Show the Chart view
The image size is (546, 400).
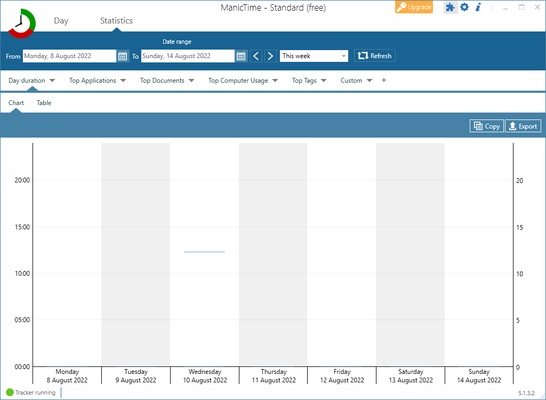(x=16, y=103)
